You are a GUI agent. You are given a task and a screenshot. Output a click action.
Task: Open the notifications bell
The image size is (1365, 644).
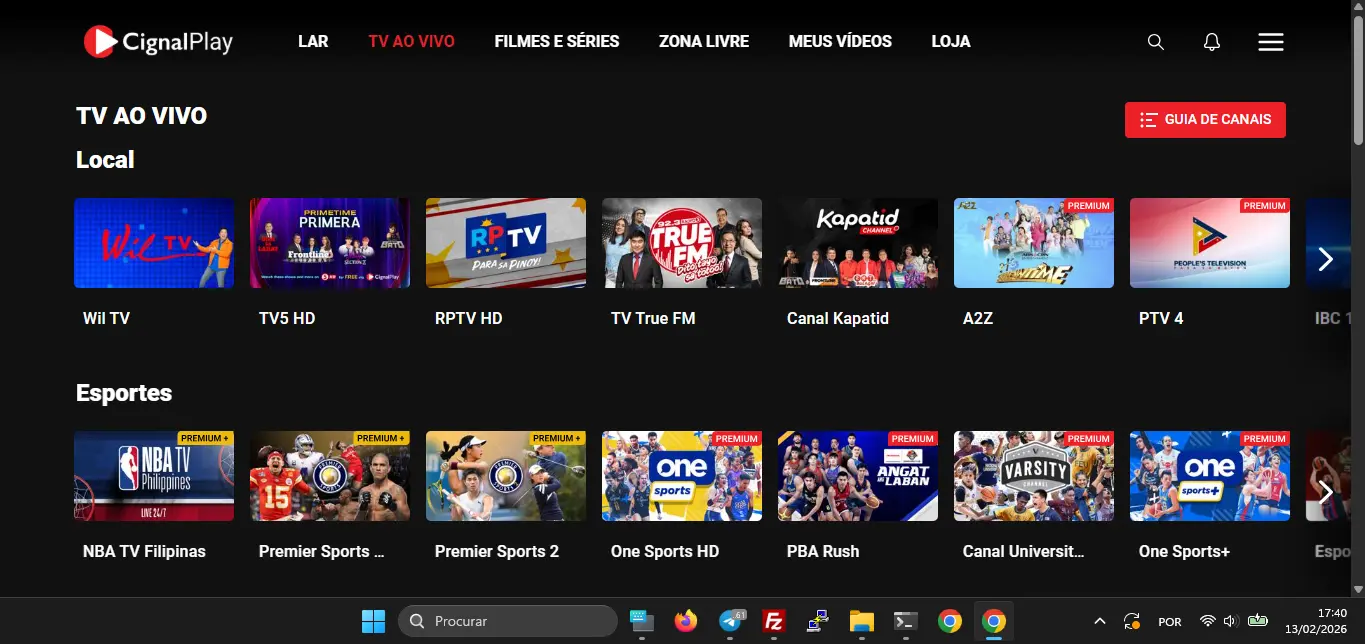[x=1211, y=42]
